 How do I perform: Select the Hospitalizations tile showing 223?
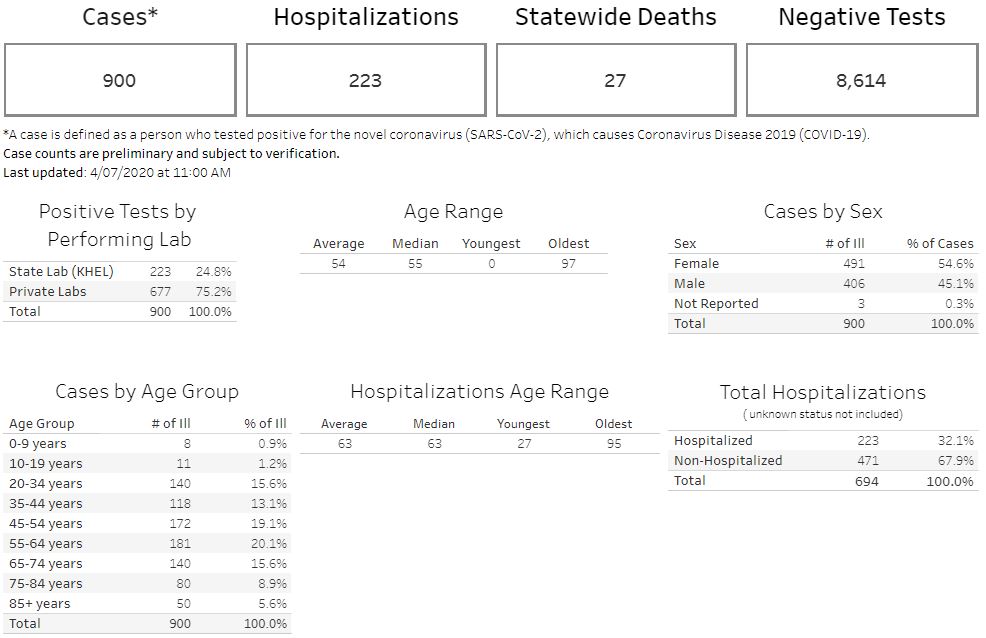(x=365, y=80)
